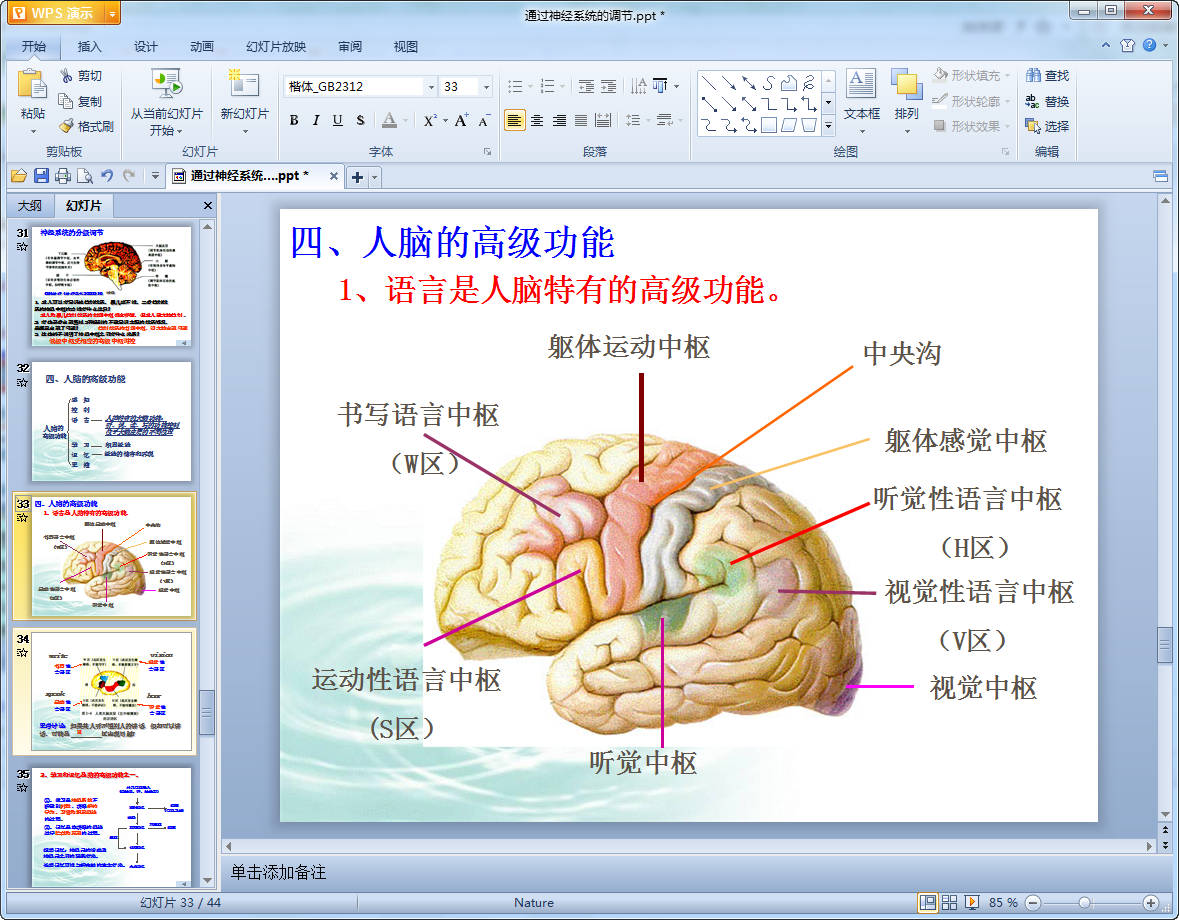Viewport: 1179px width, 920px height.
Task: Justify the paragraph text
Action: [580, 120]
